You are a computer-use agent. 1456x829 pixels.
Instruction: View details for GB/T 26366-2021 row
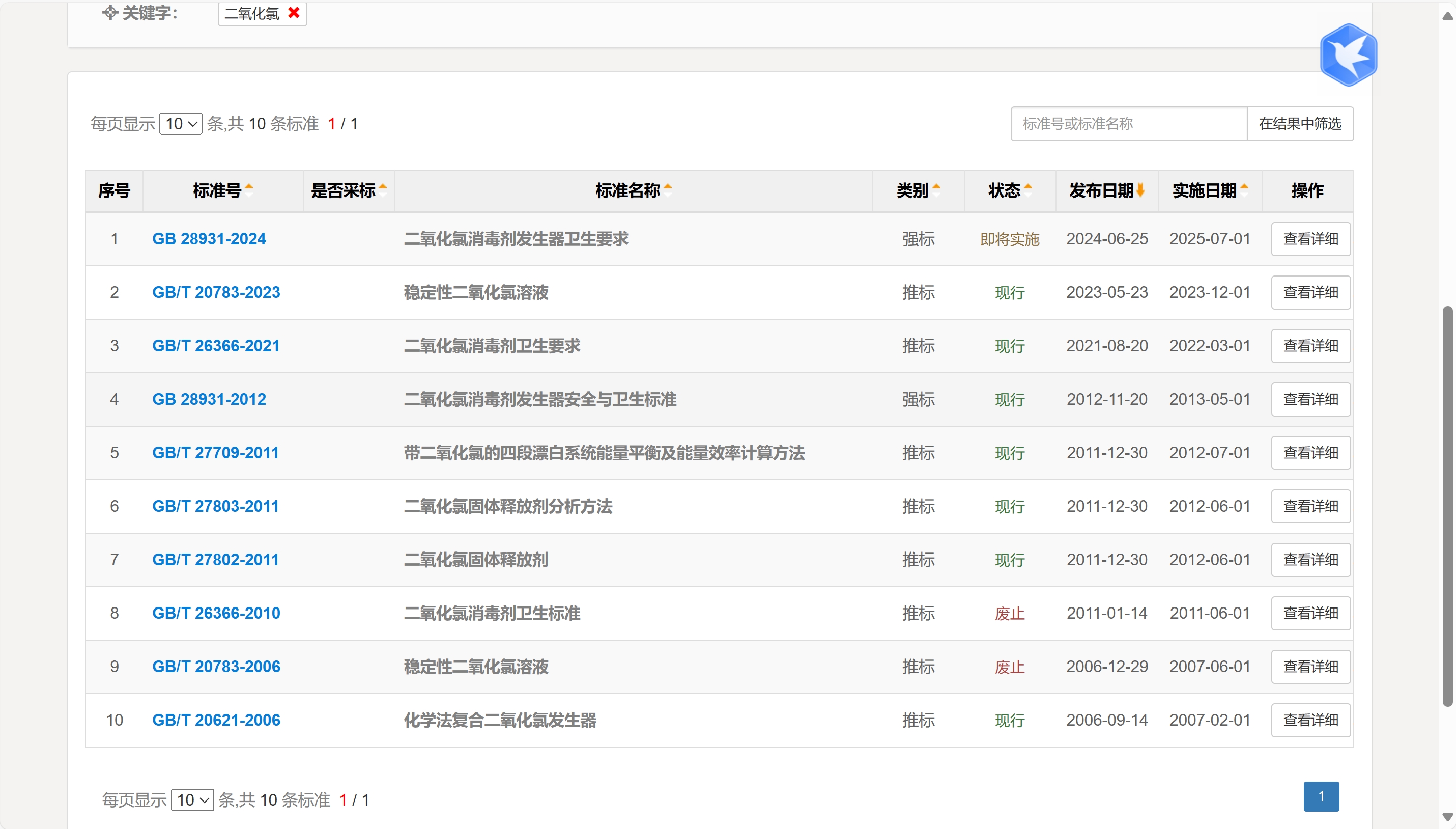(1310, 346)
